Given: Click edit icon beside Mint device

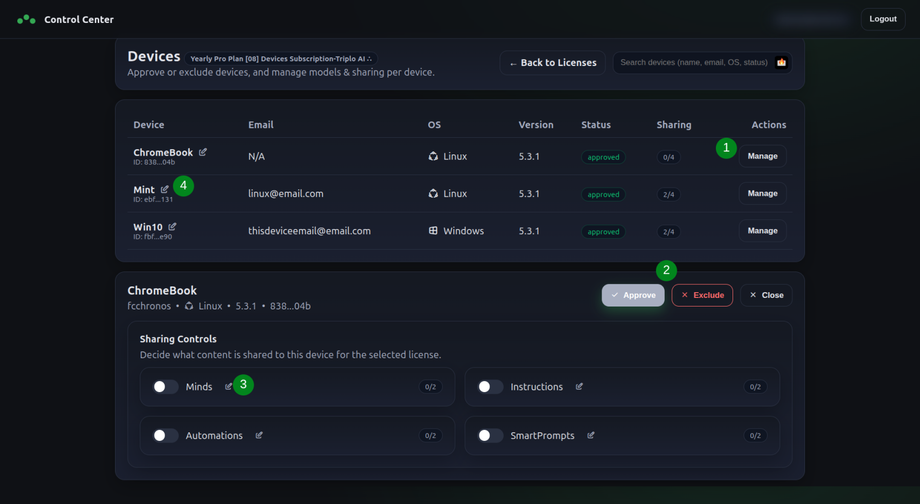Looking at the screenshot, I should (x=165, y=189).
